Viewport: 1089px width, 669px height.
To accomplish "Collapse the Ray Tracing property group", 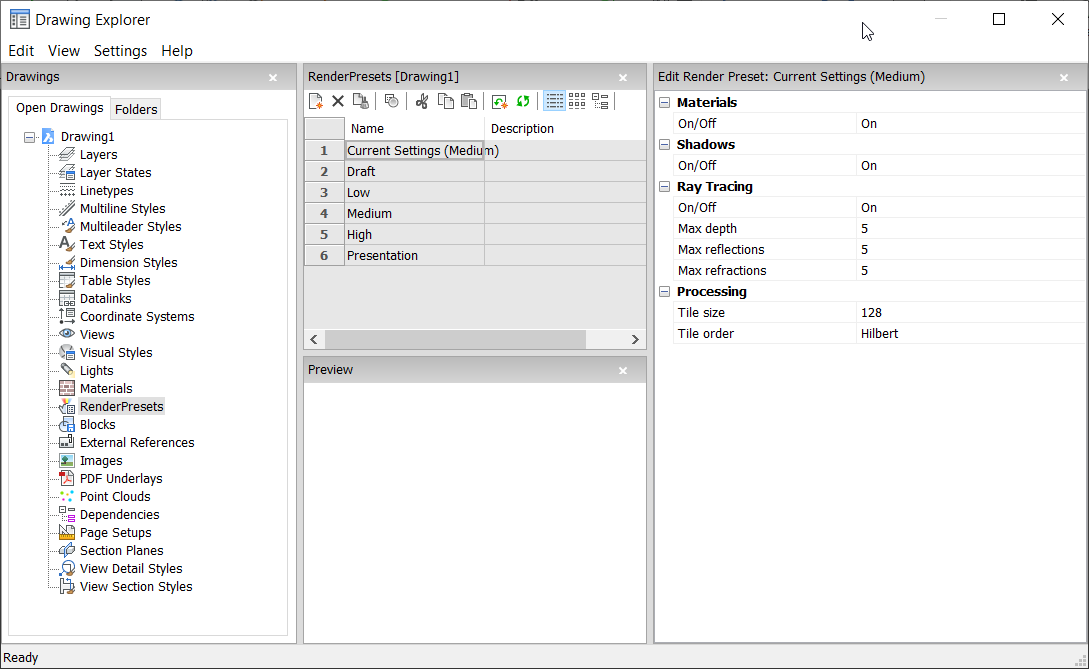I will pyautogui.click(x=665, y=187).
